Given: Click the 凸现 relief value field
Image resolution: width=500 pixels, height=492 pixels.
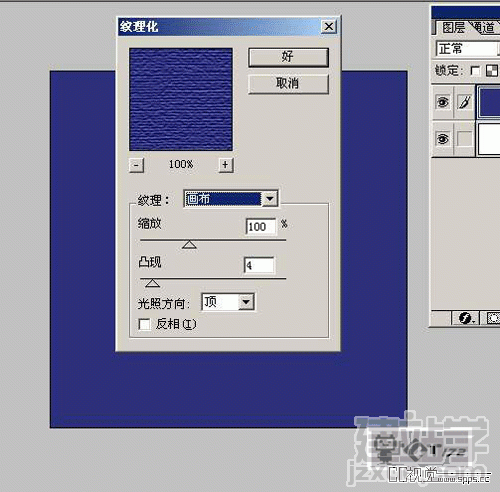Looking at the screenshot, I should (259, 266).
